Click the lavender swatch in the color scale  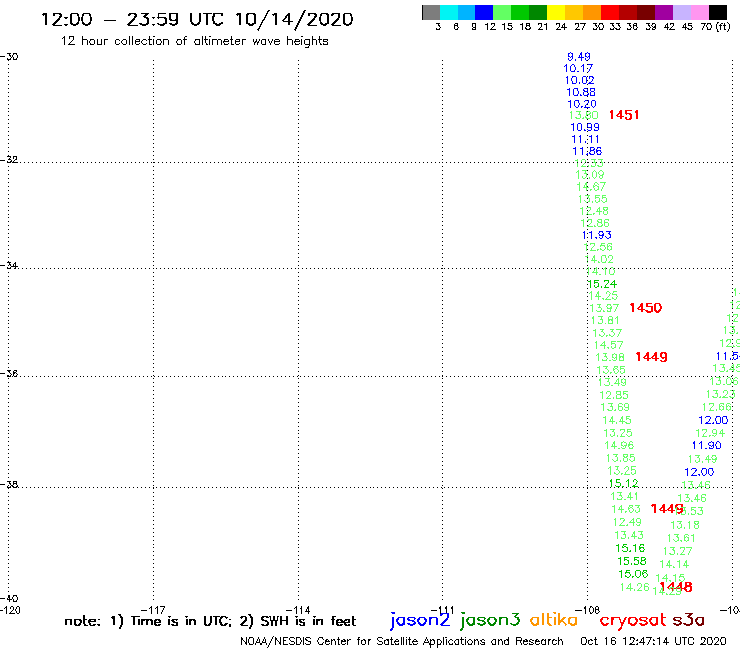click(681, 12)
